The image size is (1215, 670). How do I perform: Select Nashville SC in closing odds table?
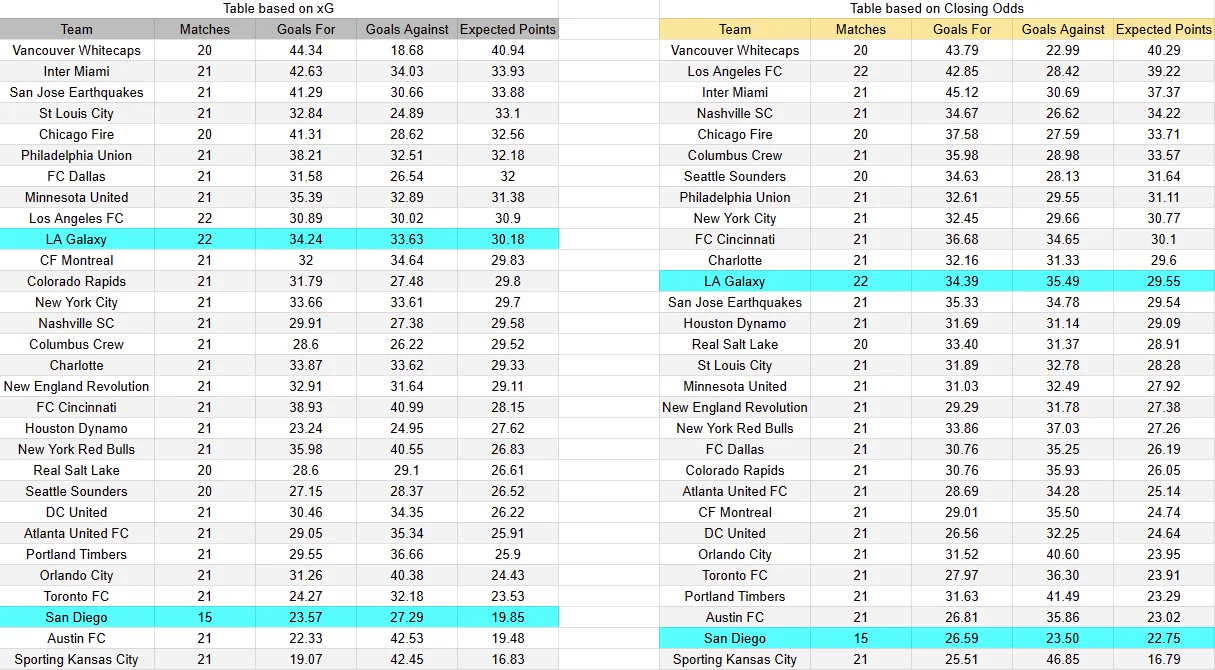coord(735,113)
